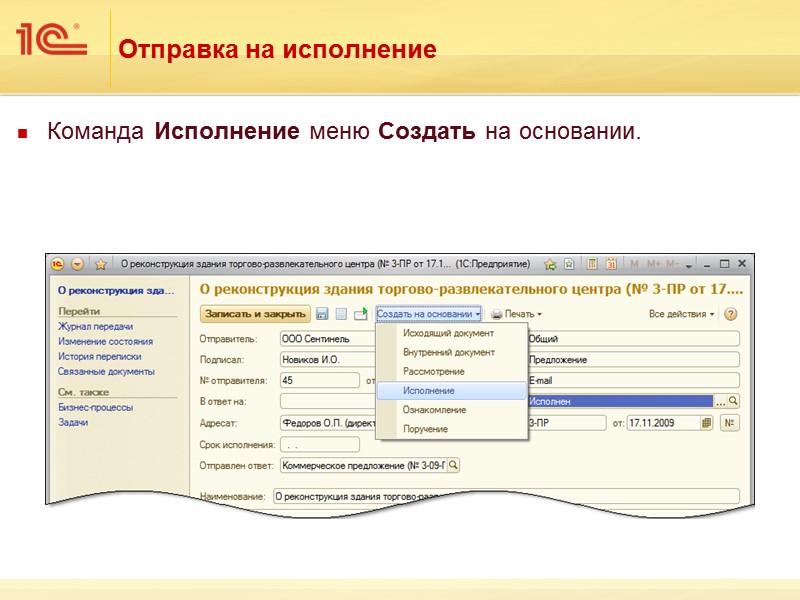
Task: Click the № отправителя field 45
Action: [x=320, y=381]
